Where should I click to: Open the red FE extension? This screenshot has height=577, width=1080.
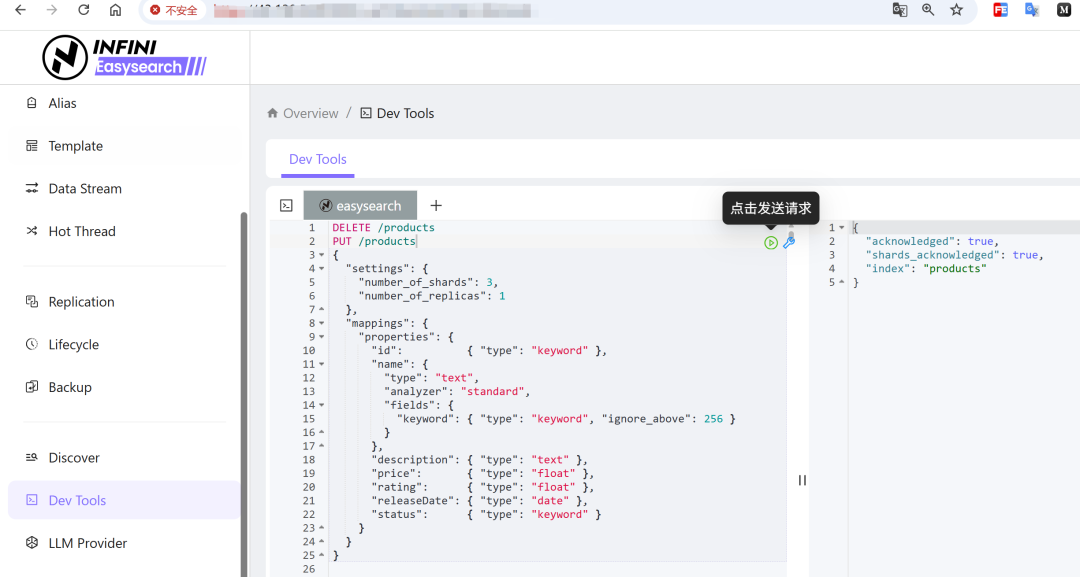(x=1000, y=10)
